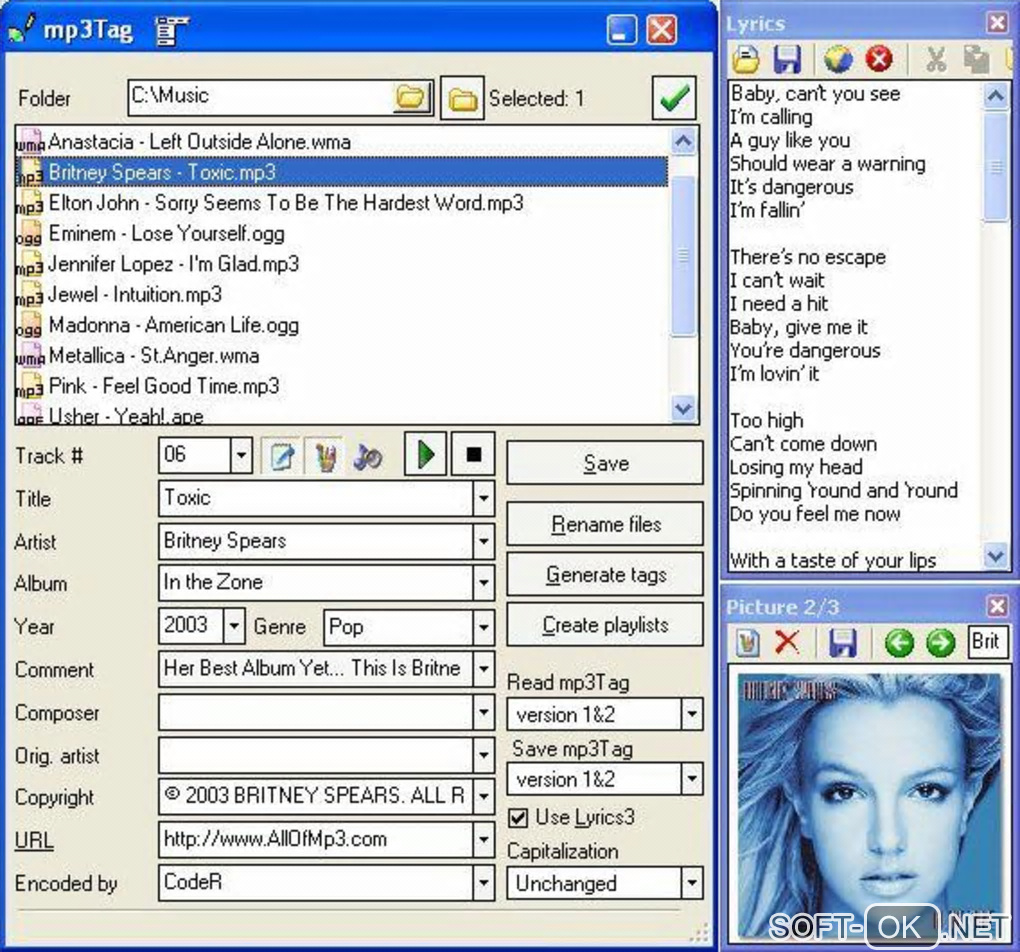Open the Read mp3Tag version dropdown

[692, 714]
